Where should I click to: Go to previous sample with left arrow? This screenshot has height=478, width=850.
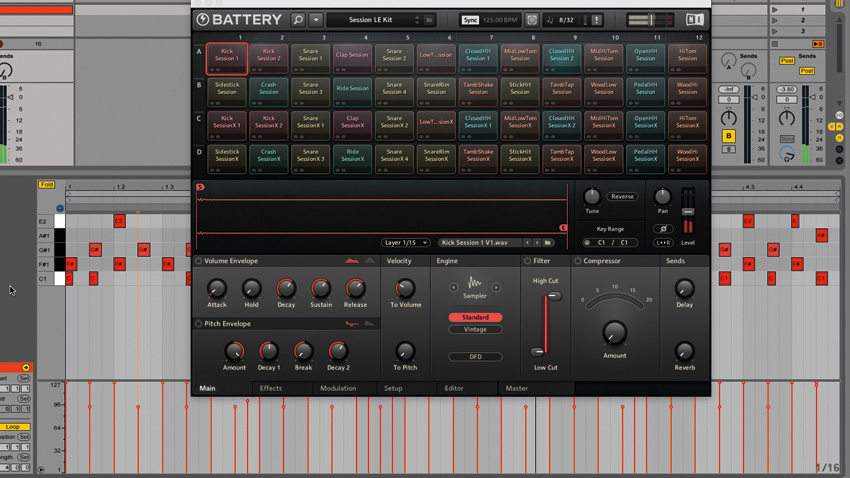527,242
